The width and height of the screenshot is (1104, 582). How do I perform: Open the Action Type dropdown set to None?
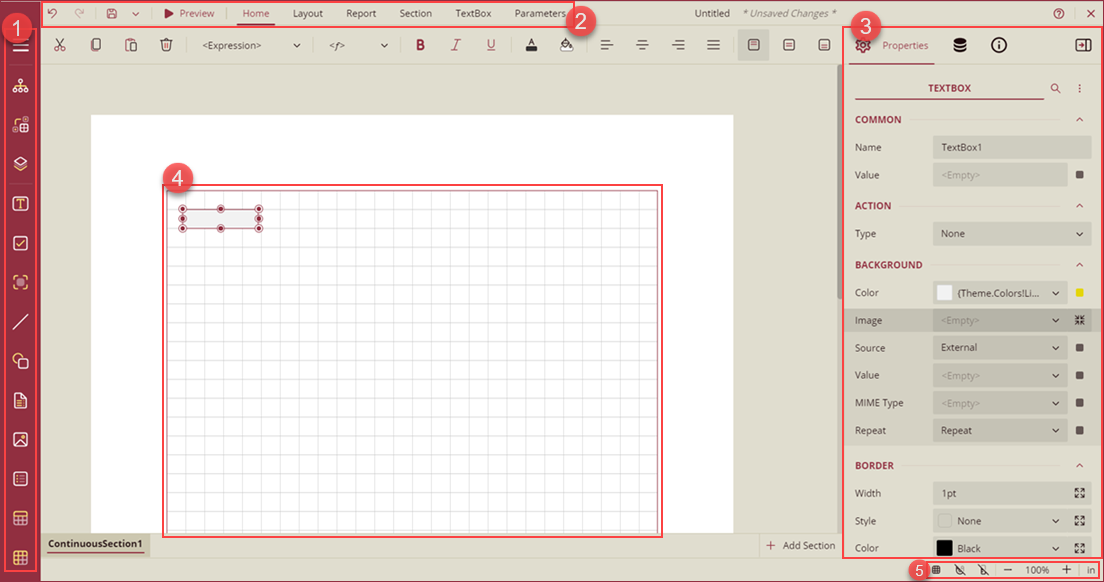(1012, 234)
